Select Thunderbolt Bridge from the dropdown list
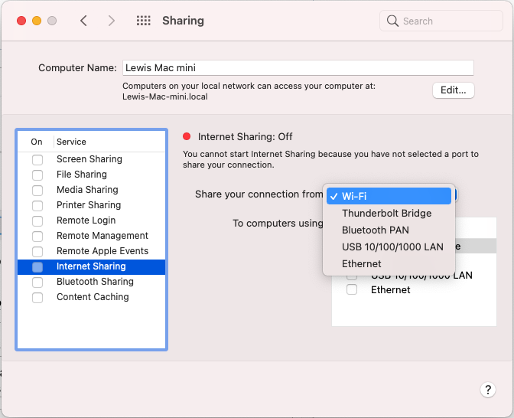 coord(389,213)
